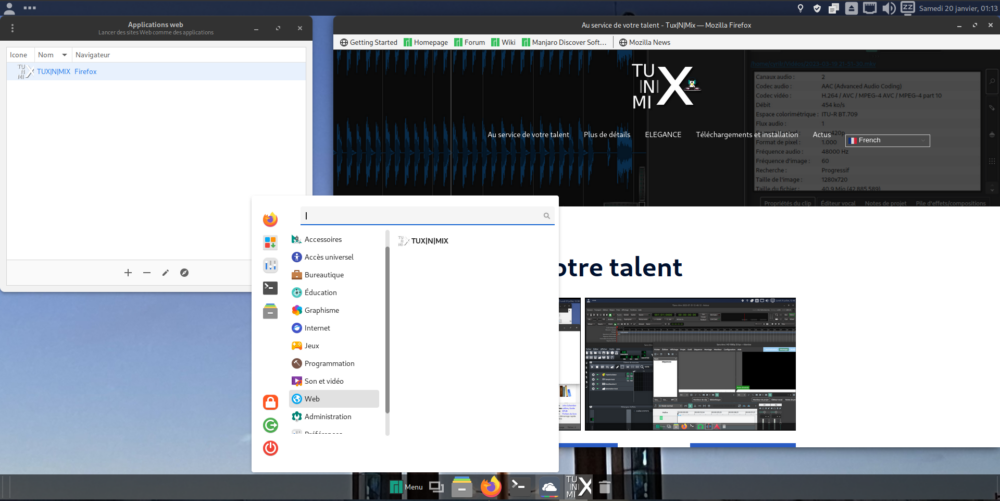The image size is (1000, 501).
Task: Click the Icone column header
Action: (18, 55)
